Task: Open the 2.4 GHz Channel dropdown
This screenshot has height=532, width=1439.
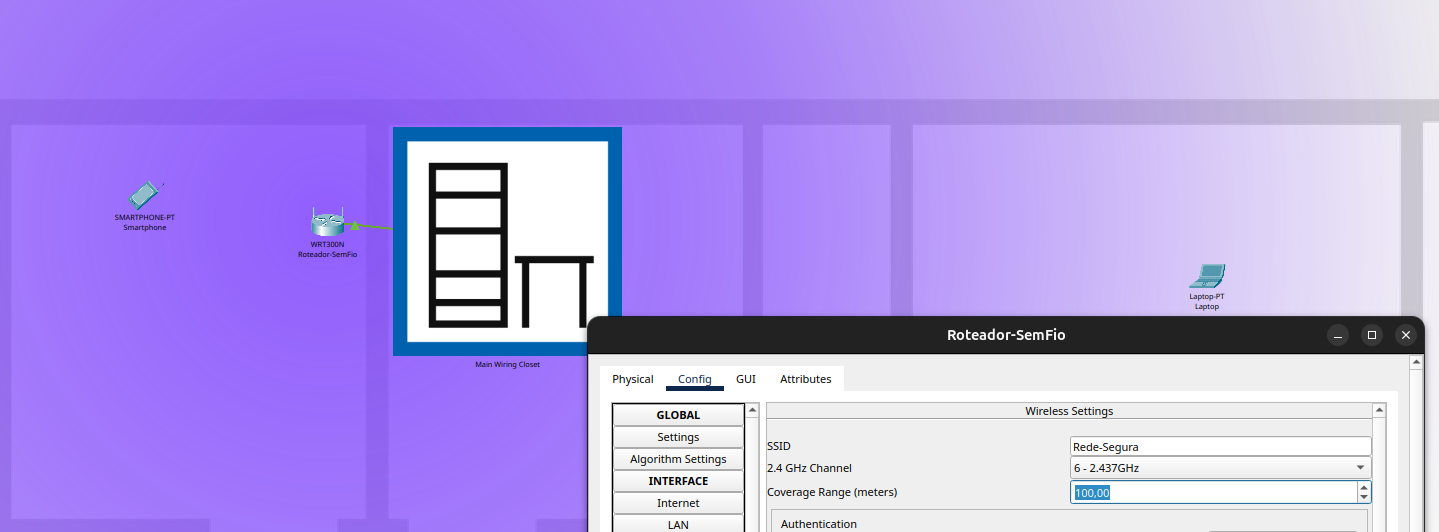Action: tap(1220, 468)
